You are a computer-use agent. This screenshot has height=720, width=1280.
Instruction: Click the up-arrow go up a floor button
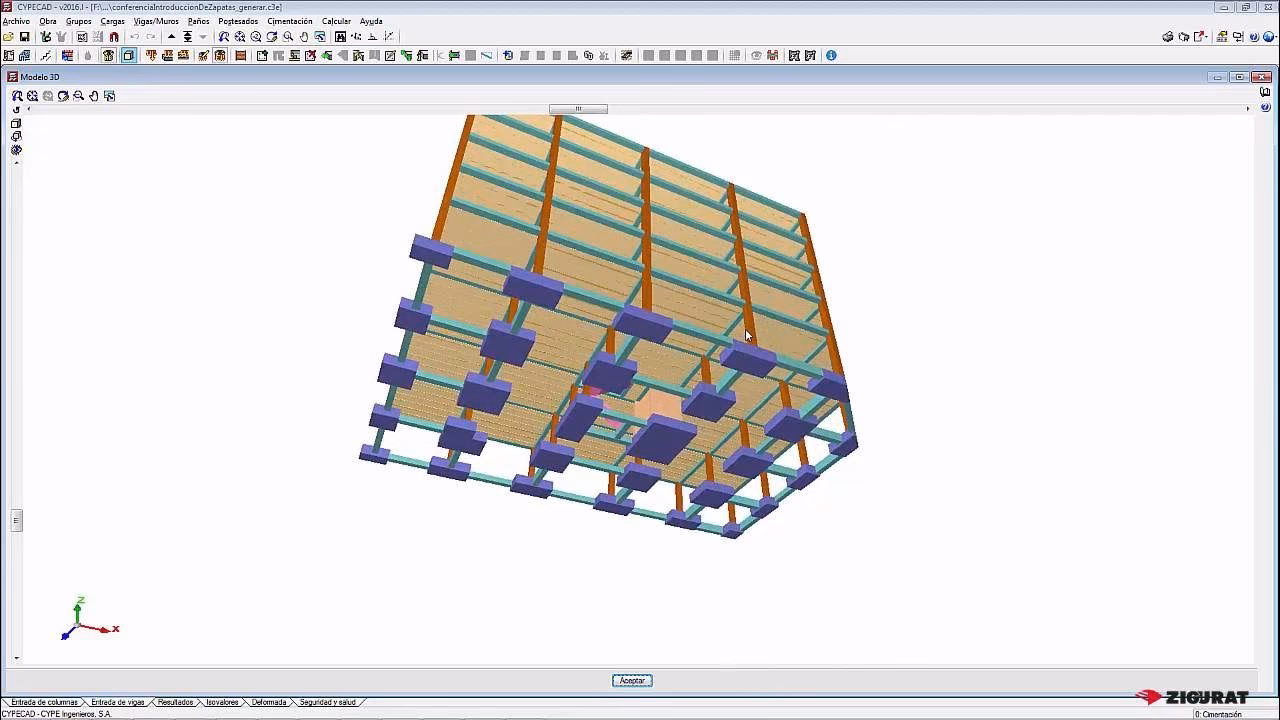click(171, 37)
